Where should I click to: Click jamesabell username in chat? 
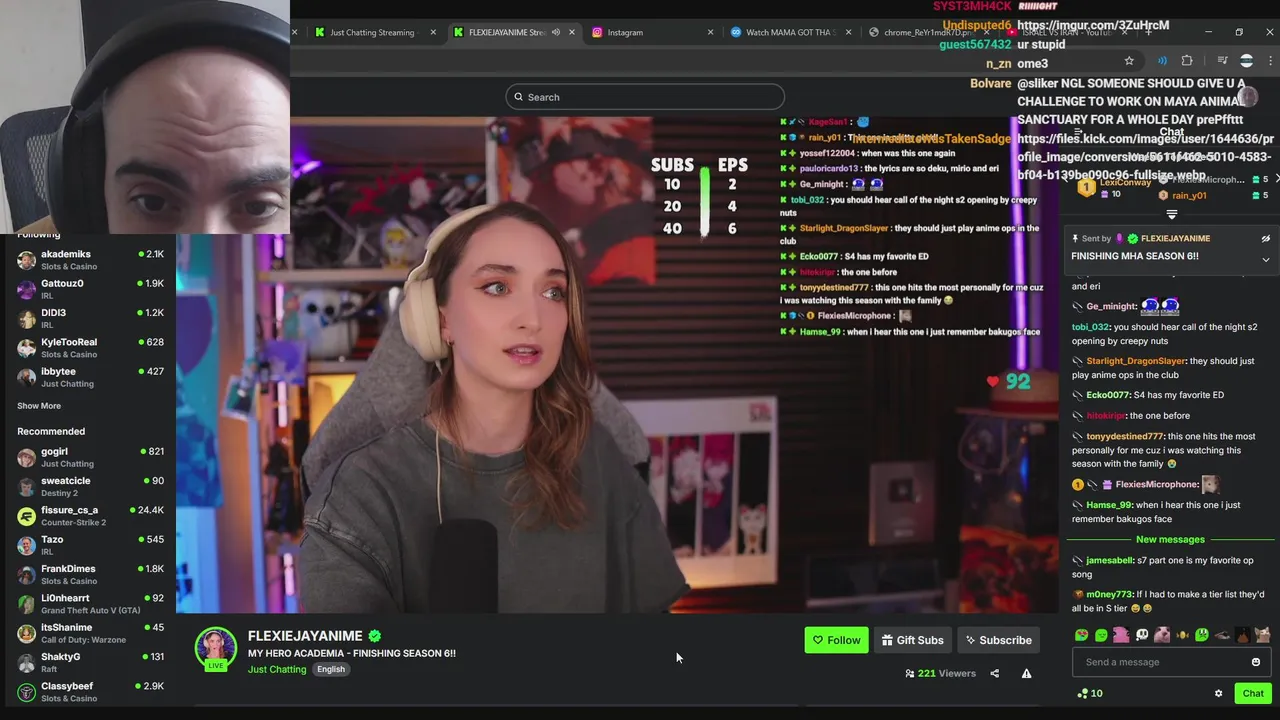[x=1110, y=561]
